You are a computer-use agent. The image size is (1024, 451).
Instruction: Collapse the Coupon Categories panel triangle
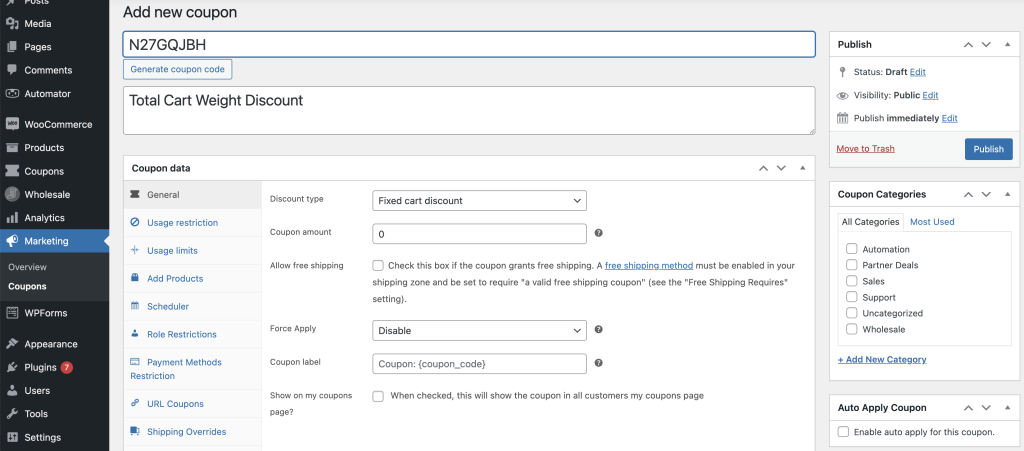(1008, 194)
